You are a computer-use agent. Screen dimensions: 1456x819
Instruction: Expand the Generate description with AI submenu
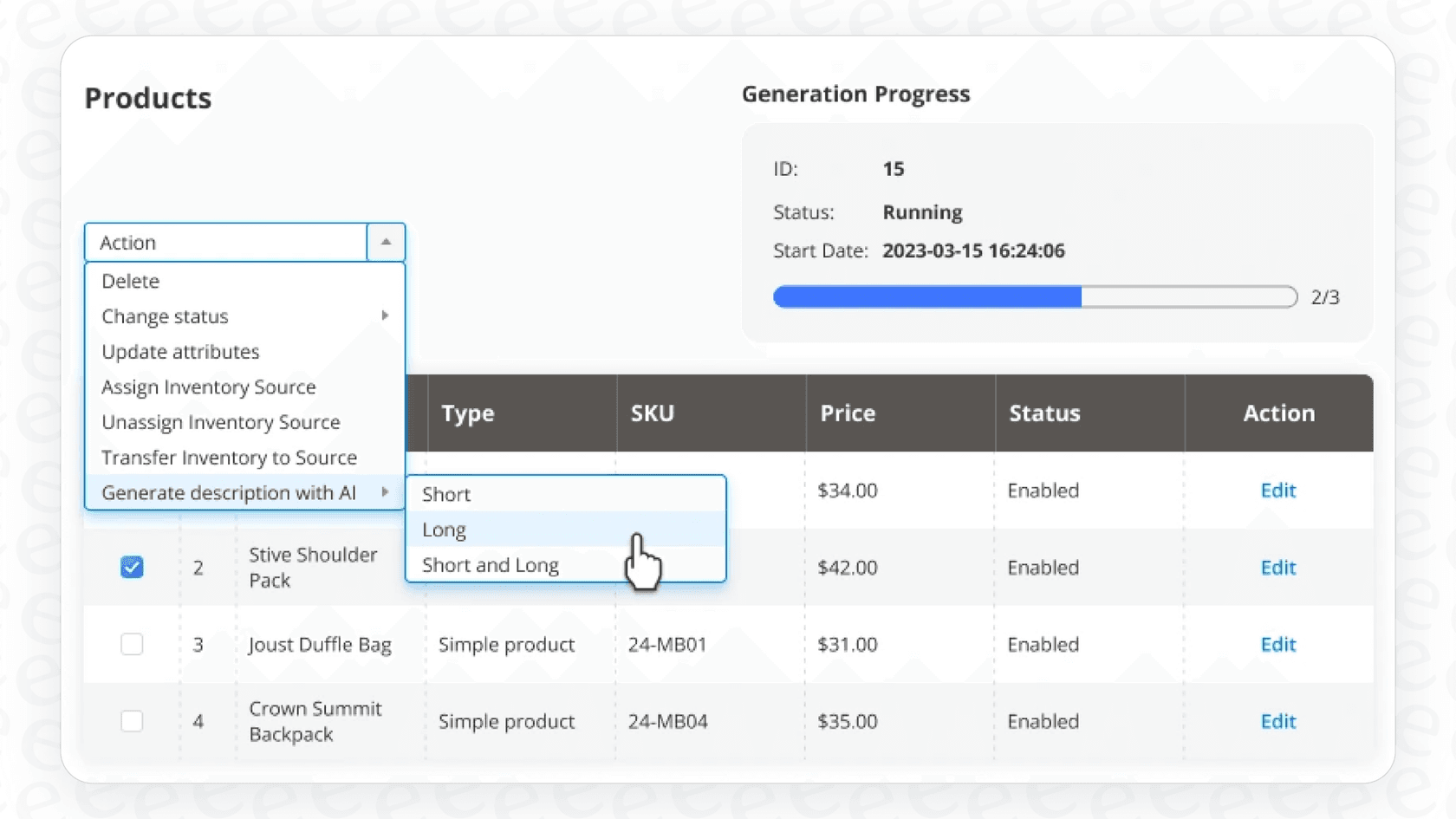[x=384, y=492]
